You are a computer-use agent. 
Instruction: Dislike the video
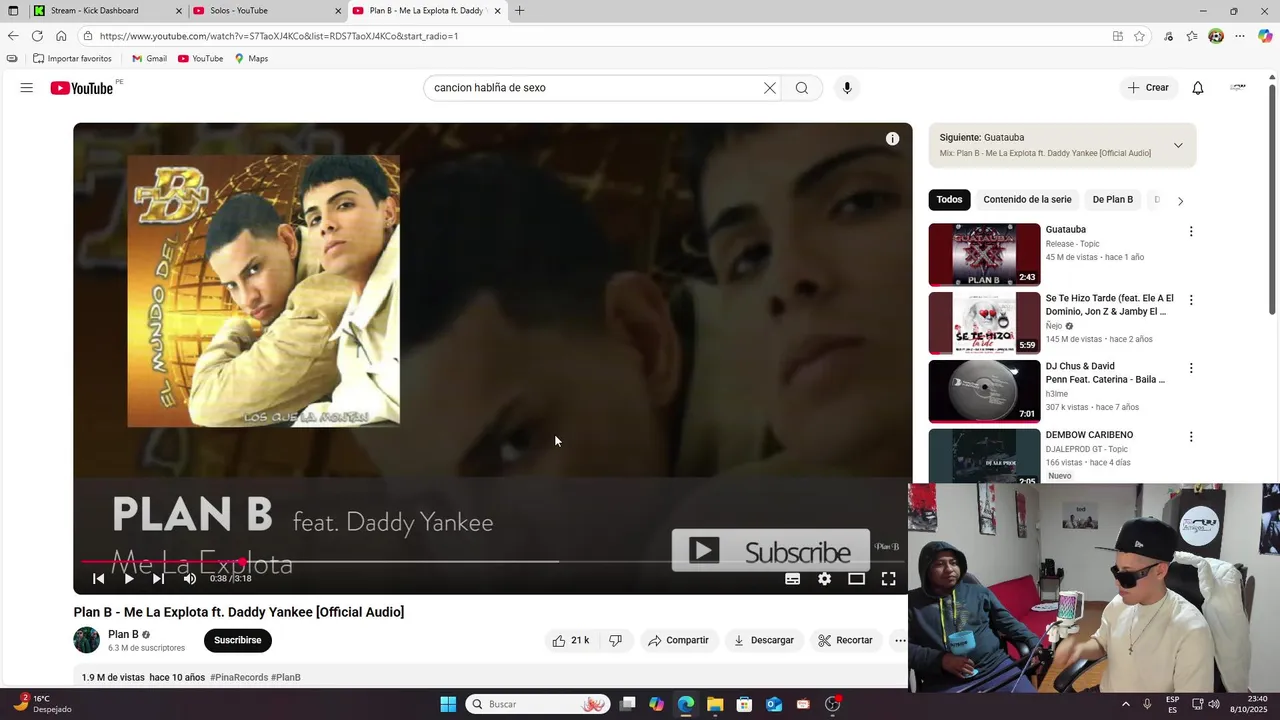click(x=616, y=640)
